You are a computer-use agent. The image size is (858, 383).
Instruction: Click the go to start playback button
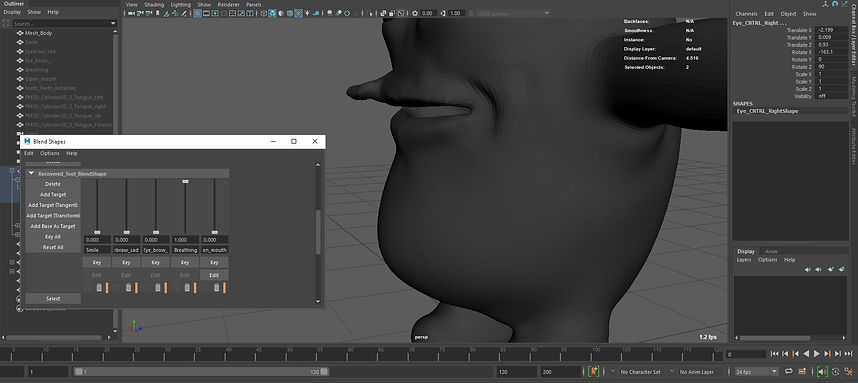(774, 354)
